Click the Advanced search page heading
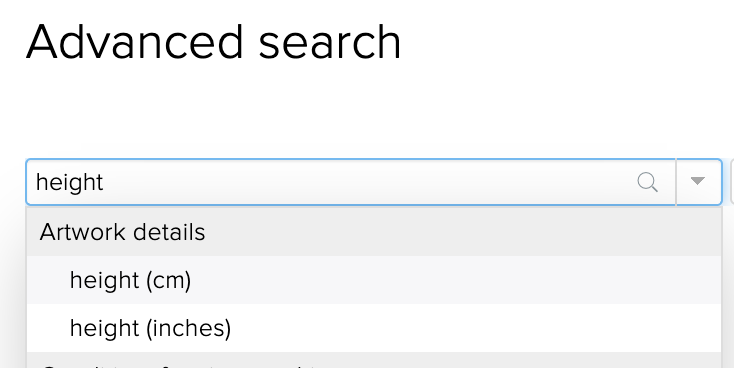 (213, 43)
